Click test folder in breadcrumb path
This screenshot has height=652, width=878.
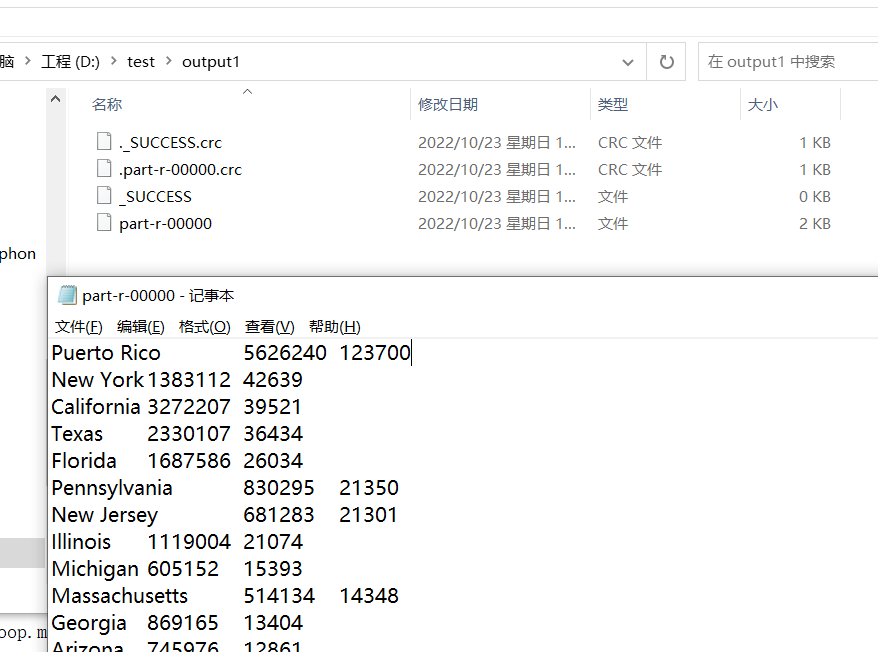(x=141, y=62)
